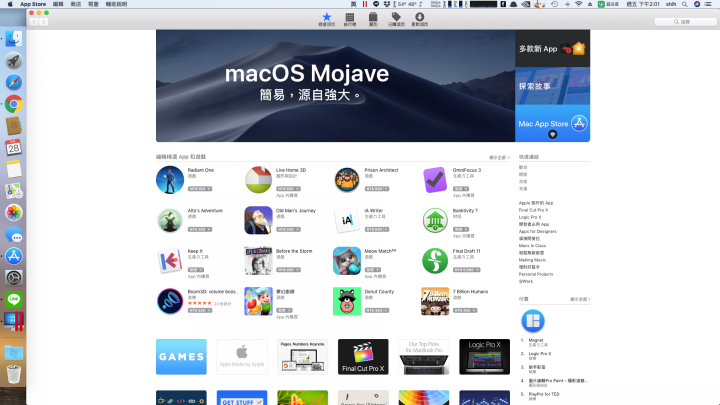
Task: Open the Purchased tag toolbar icon
Action: point(396,19)
